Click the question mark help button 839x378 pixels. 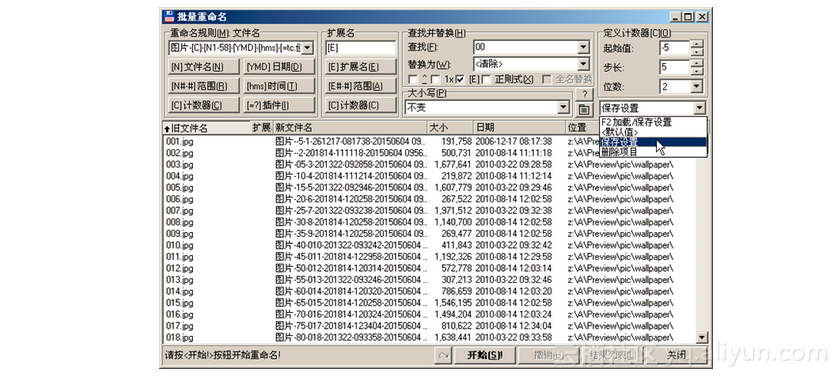pos(584,95)
